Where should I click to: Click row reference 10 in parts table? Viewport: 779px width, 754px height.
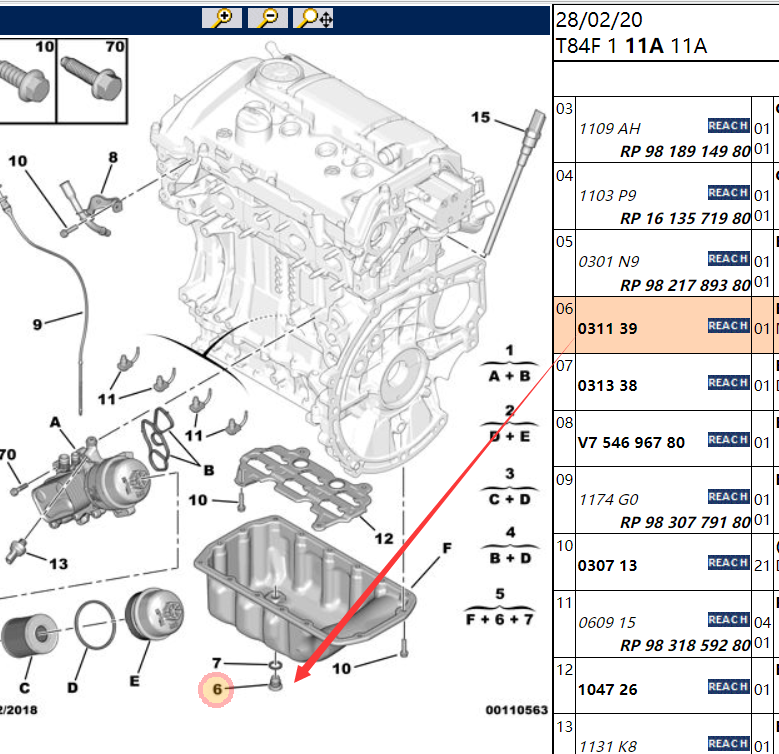564,546
